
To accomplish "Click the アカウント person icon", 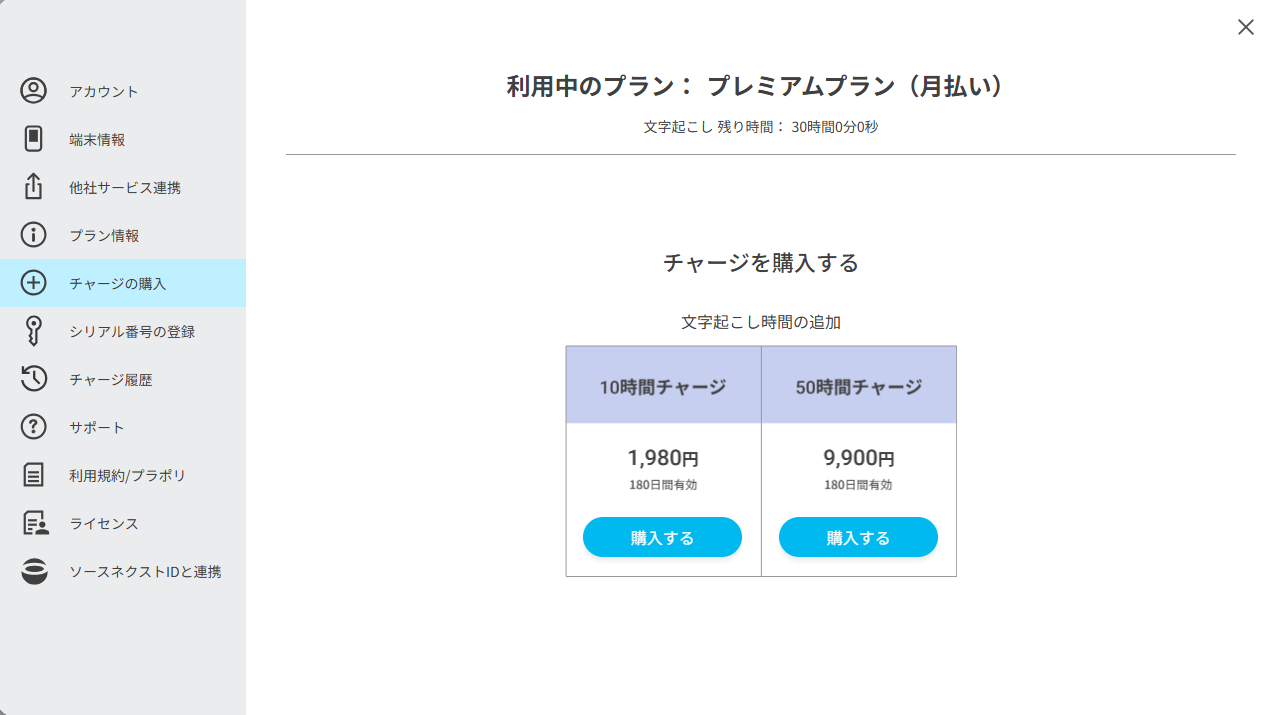I will [34, 91].
